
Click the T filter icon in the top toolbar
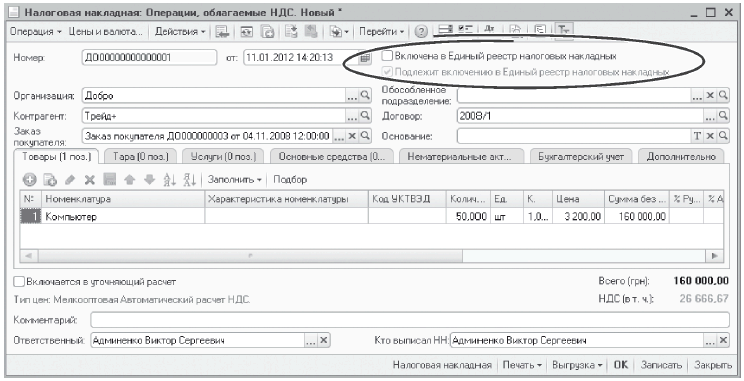point(563,30)
